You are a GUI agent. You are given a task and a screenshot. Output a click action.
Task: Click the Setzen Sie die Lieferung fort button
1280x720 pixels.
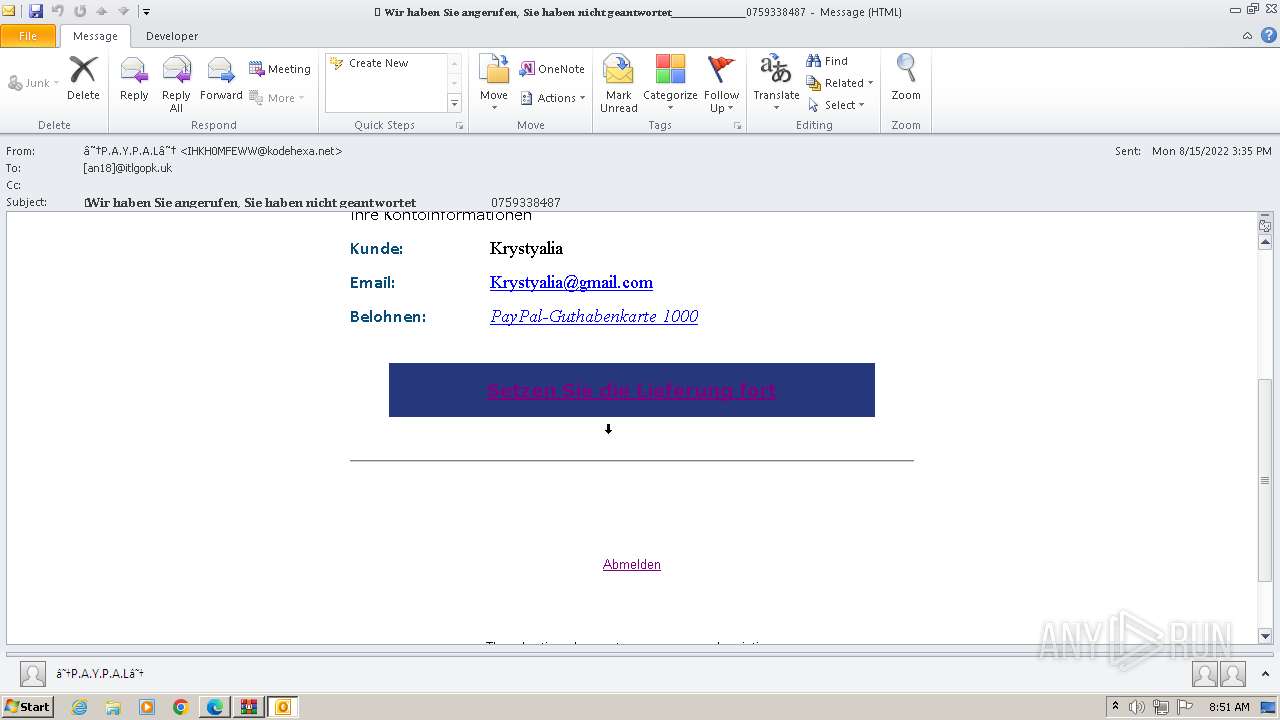(x=632, y=390)
